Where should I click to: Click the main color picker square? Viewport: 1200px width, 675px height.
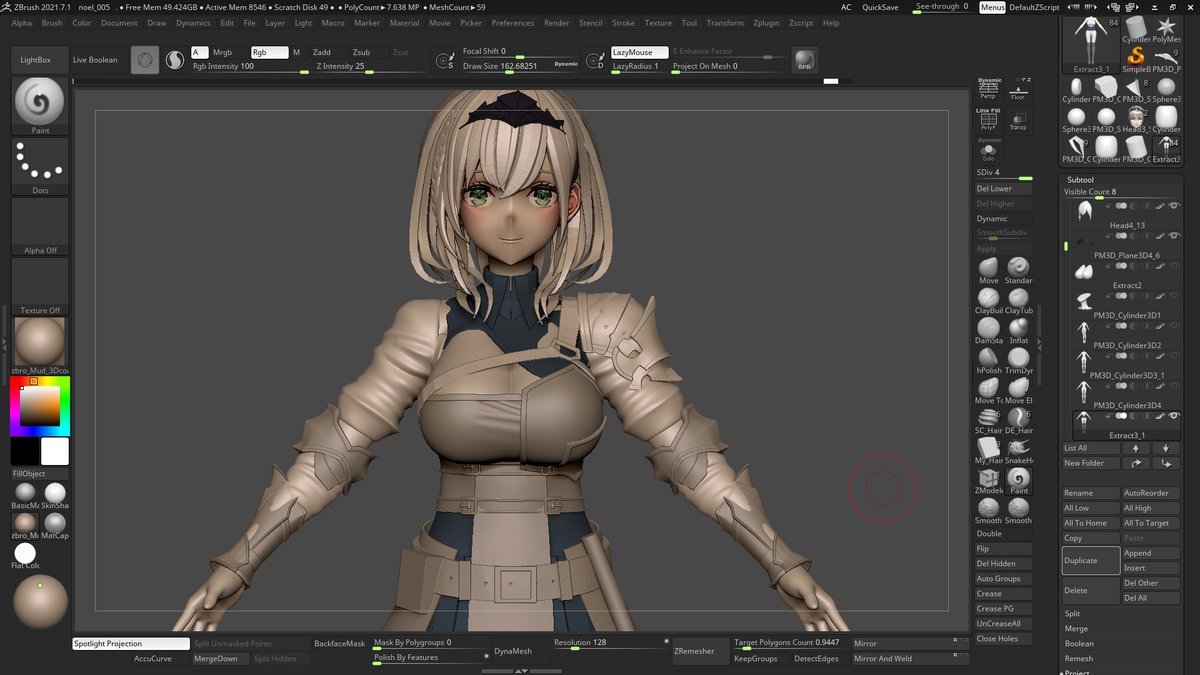click(x=41, y=404)
